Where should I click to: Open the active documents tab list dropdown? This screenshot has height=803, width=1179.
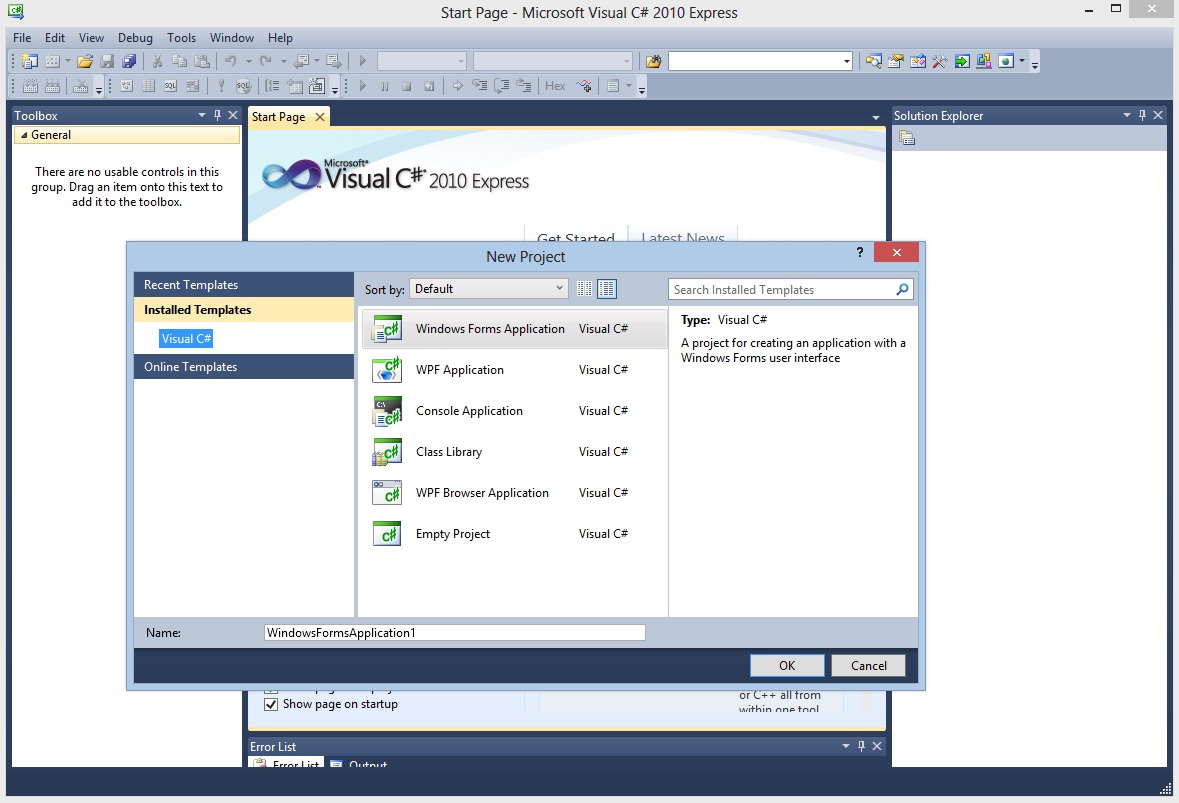875,117
